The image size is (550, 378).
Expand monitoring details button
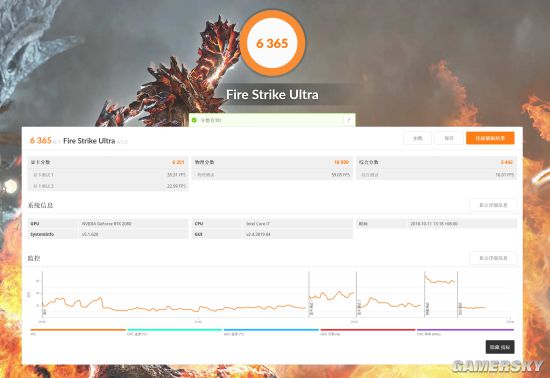point(493,258)
